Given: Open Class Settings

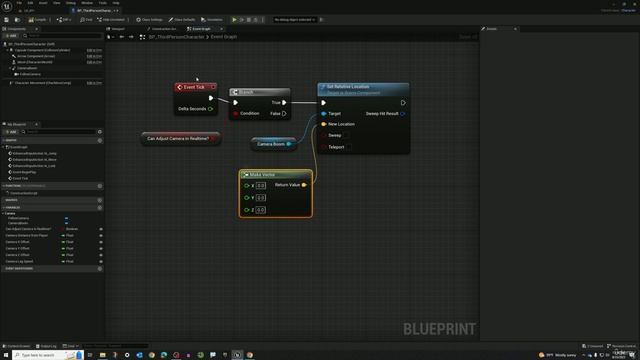Looking at the screenshot, I should (x=149, y=20).
